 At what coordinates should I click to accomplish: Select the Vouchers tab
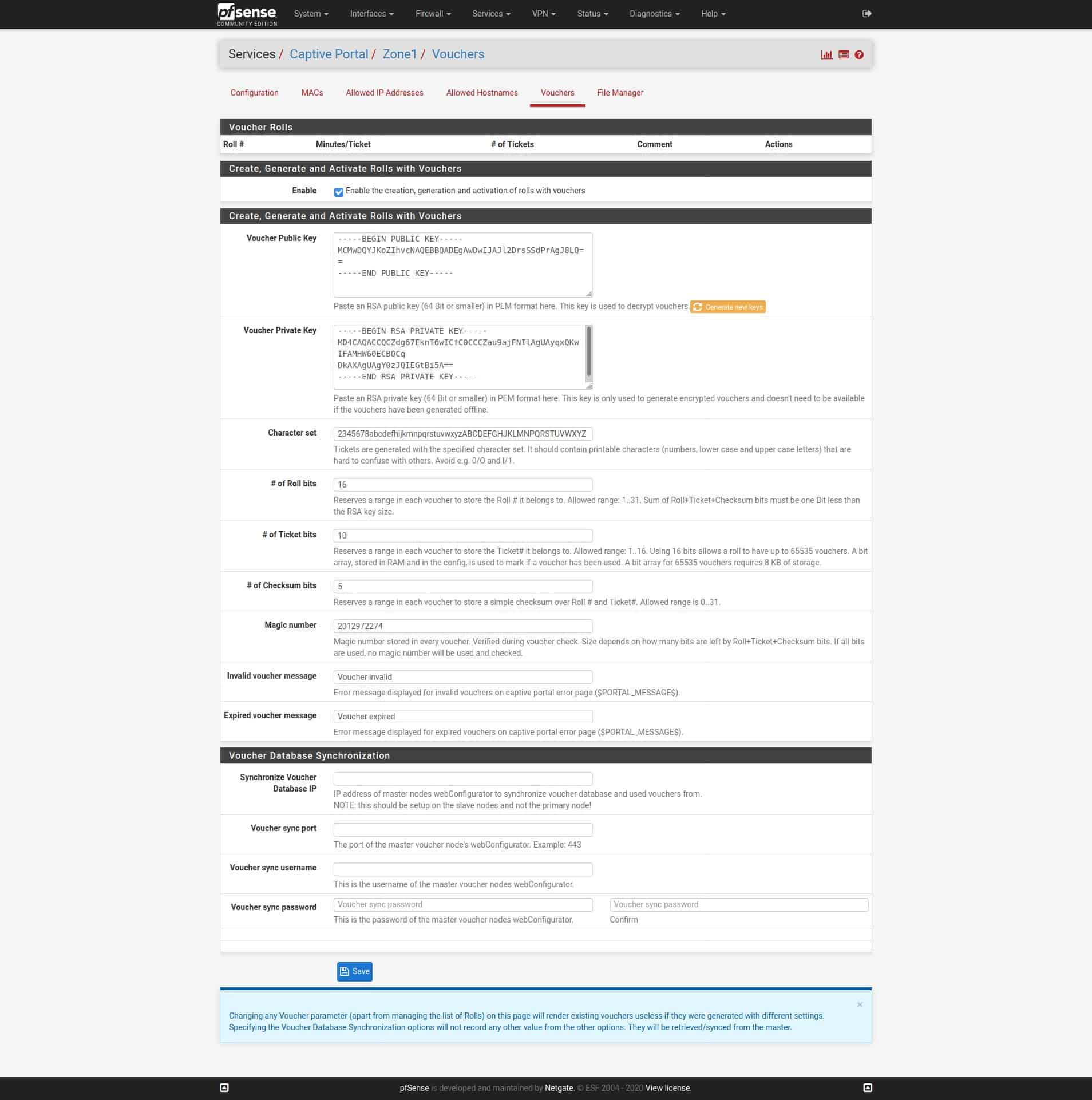(x=557, y=93)
